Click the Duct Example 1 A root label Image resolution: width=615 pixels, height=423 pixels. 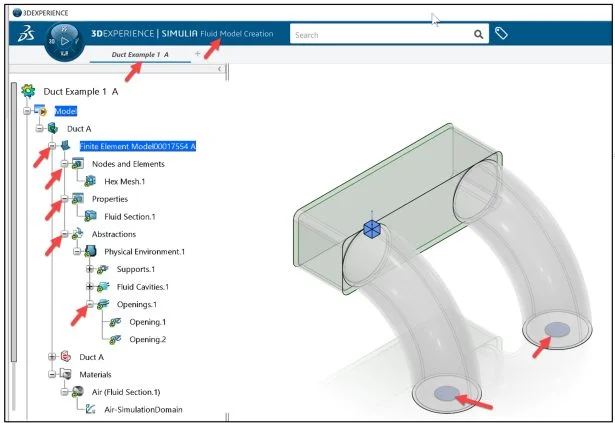(81, 91)
